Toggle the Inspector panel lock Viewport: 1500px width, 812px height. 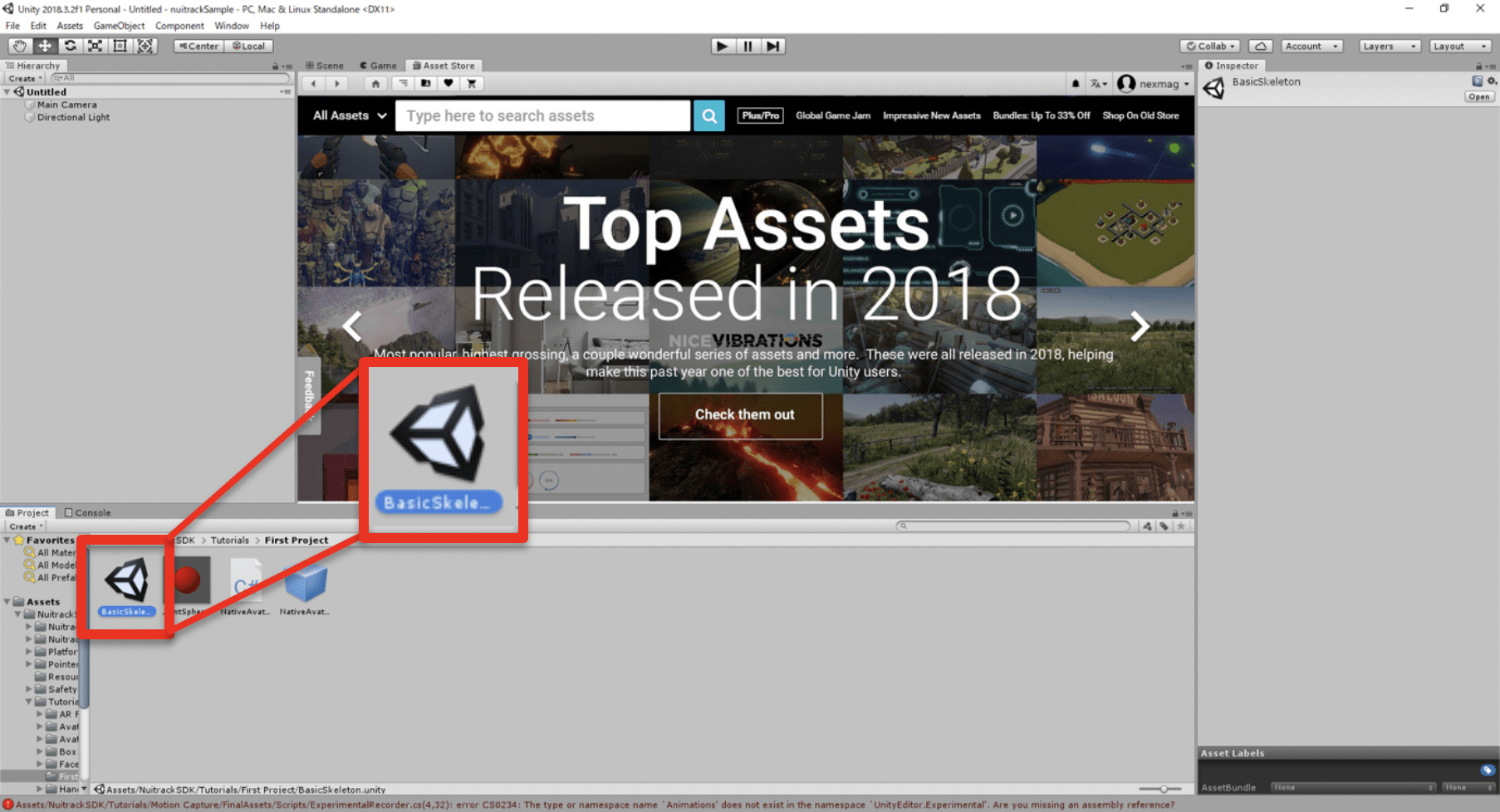pyautogui.click(x=1478, y=66)
